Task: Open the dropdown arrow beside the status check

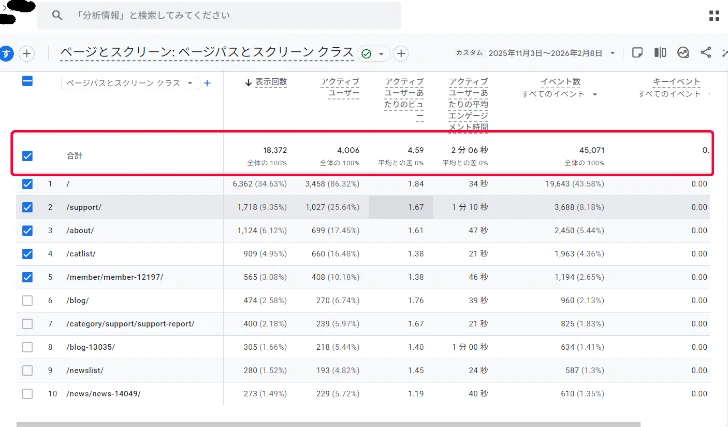Action: click(381, 54)
